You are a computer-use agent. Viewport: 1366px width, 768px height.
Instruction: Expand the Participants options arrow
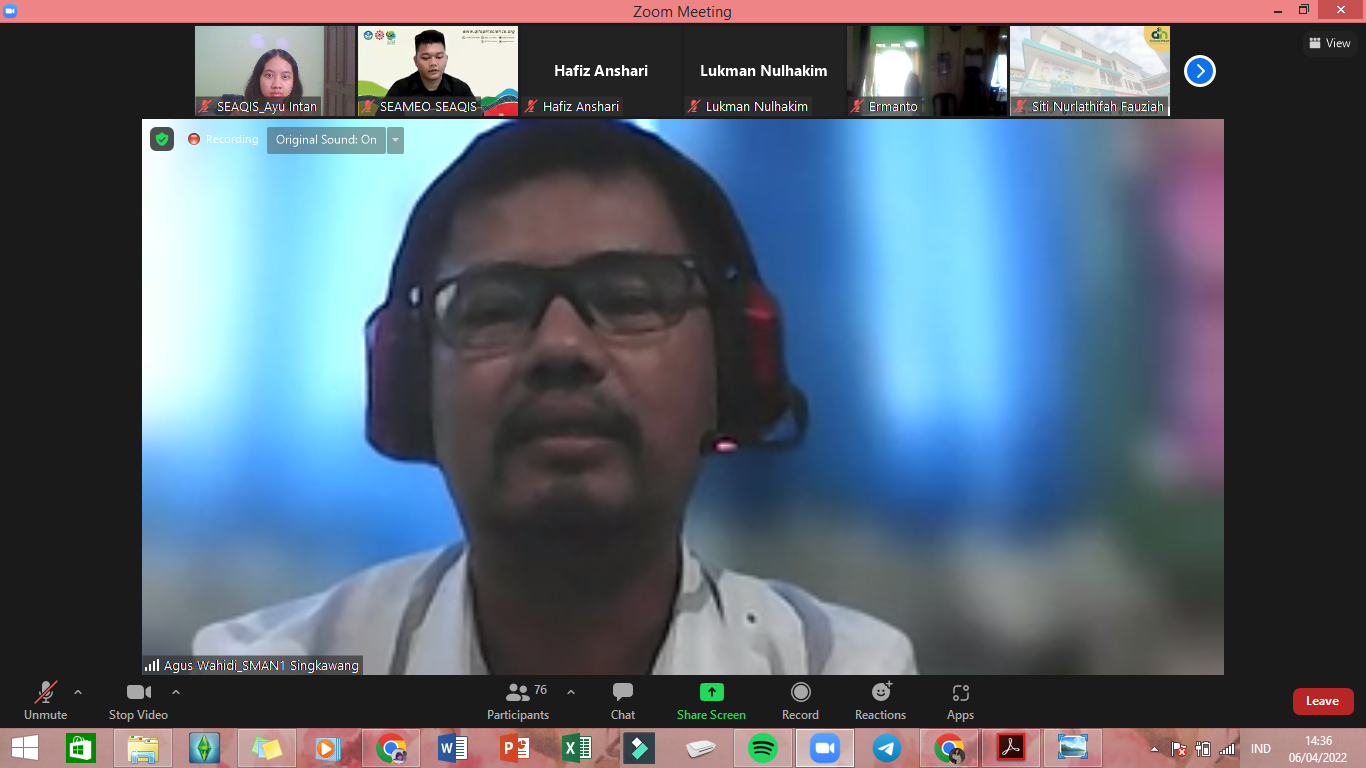point(571,692)
